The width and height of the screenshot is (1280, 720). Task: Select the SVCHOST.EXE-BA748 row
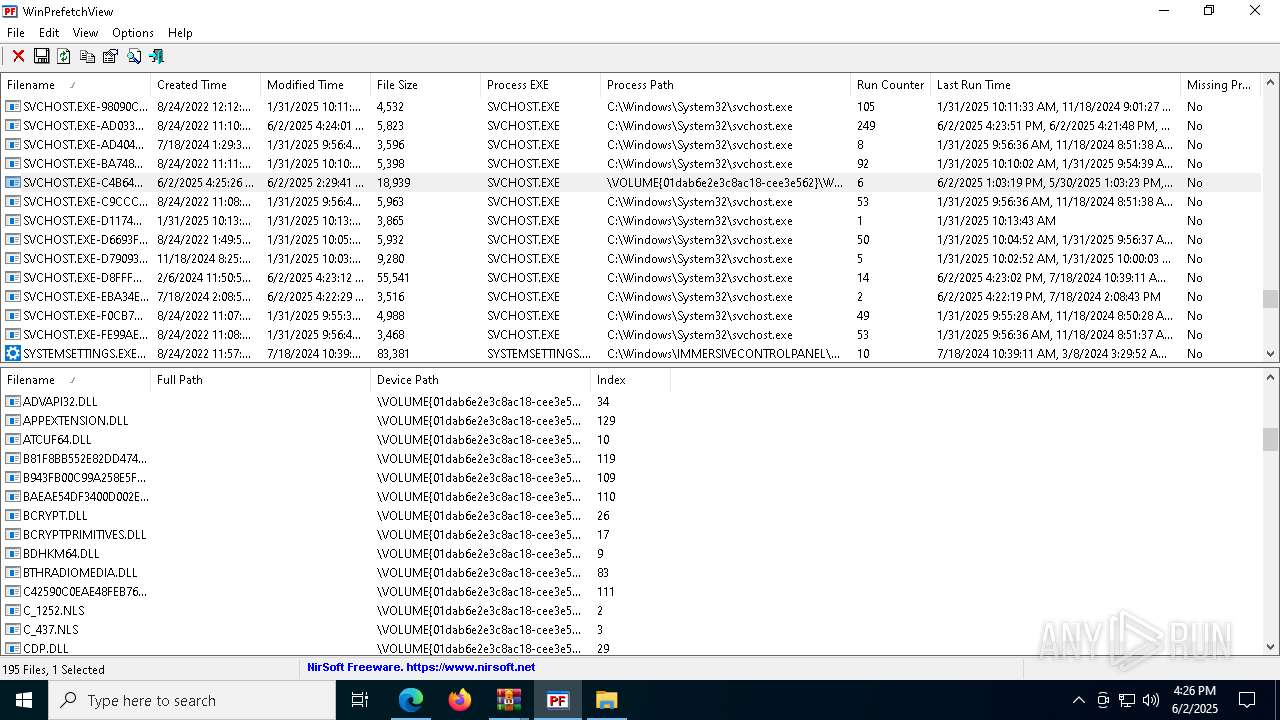click(x=631, y=164)
